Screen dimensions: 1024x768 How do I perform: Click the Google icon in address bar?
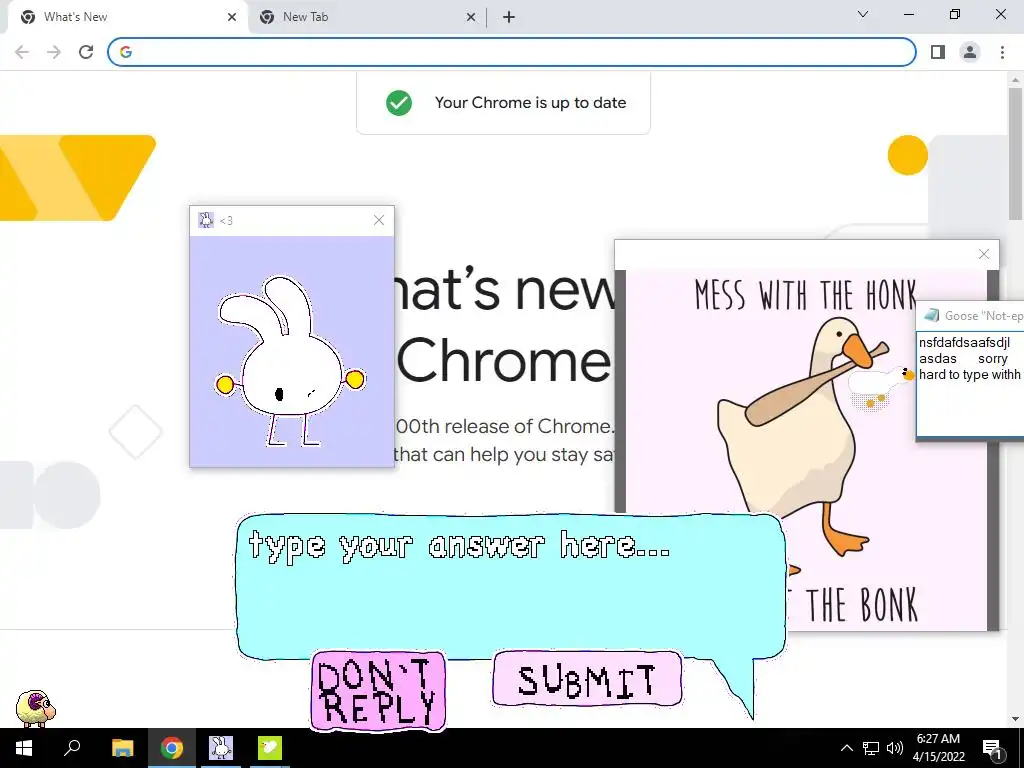point(126,52)
